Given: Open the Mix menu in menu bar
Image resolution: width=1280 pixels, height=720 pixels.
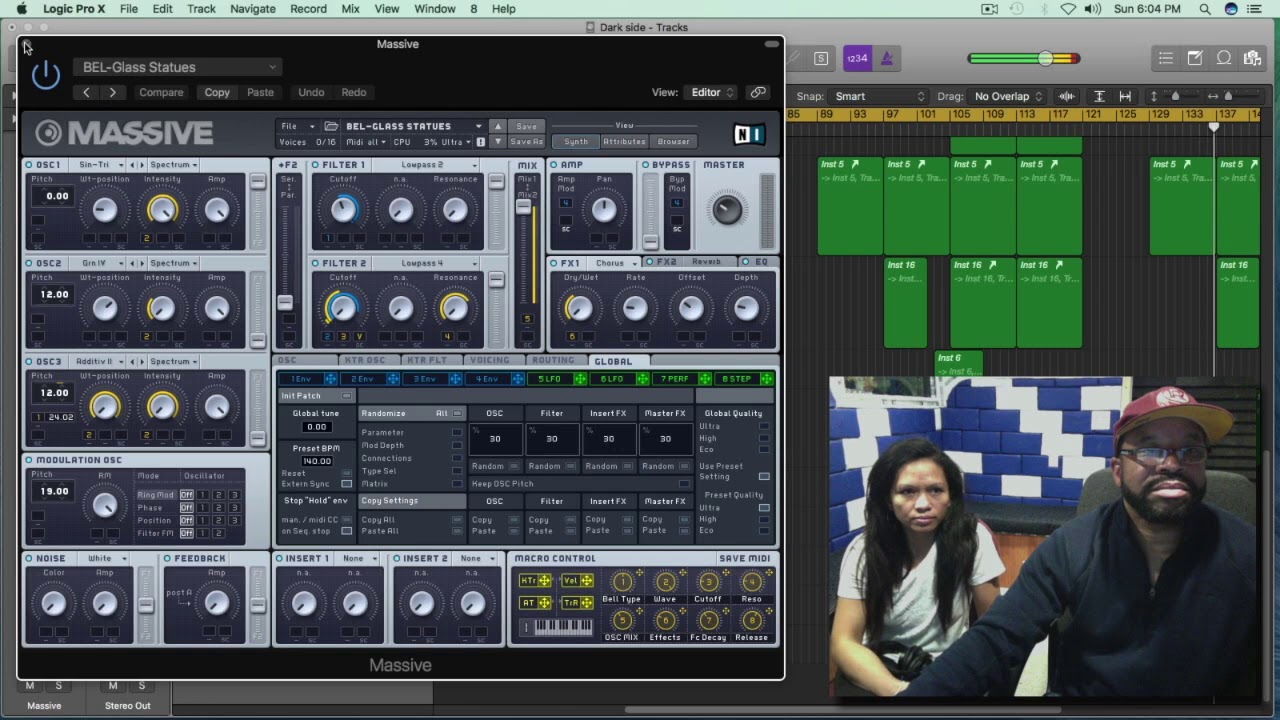Looking at the screenshot, I should click(350, 9).
